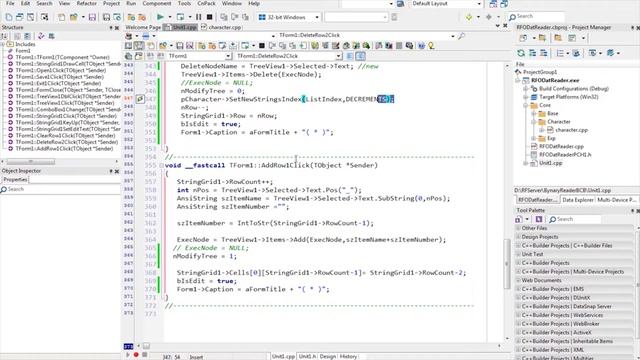The height and width of the screenshot is (360, 640).
Task: Toggle the first button right of method combo
Action: tap(350, 56)
